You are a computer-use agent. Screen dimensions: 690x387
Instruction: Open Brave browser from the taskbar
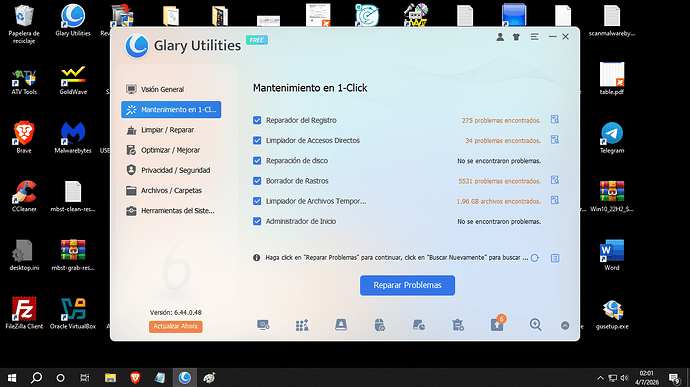coord(135,378)
